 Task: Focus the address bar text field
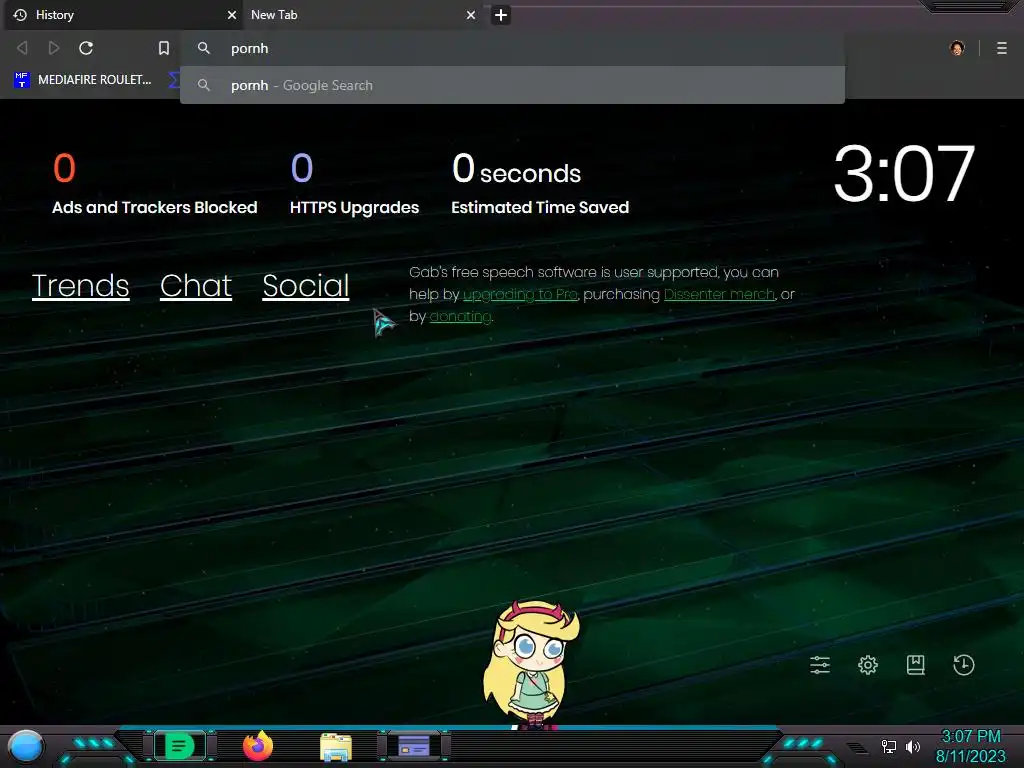tap(512, 48)
